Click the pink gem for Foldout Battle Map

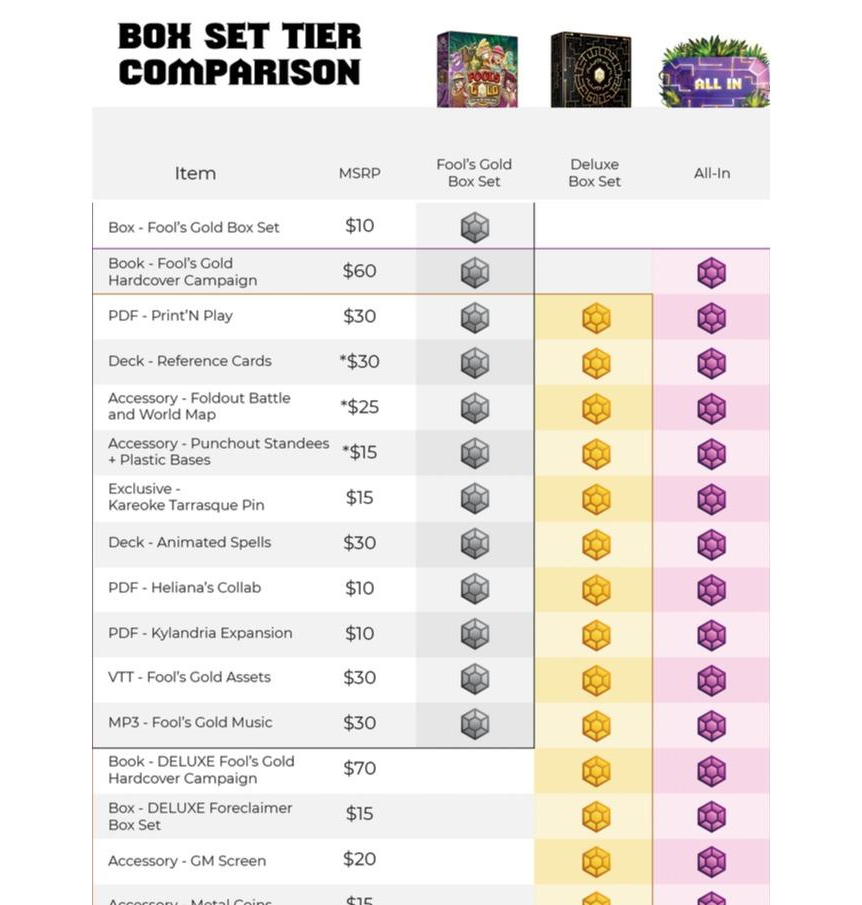(711, 408)
